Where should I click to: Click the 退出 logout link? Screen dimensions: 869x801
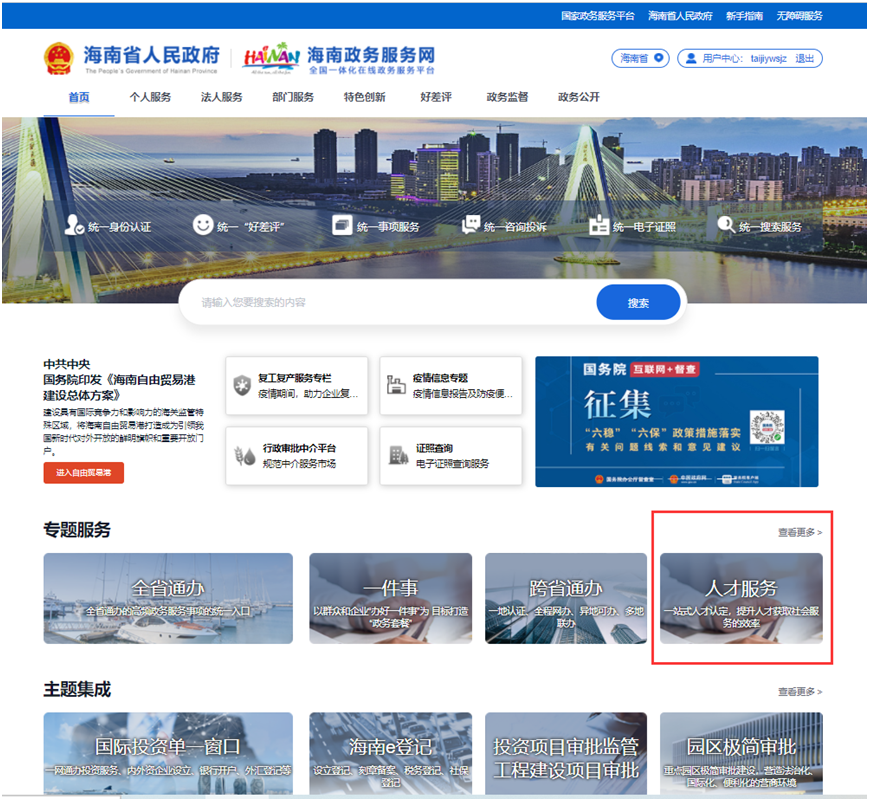click(805, 58)
